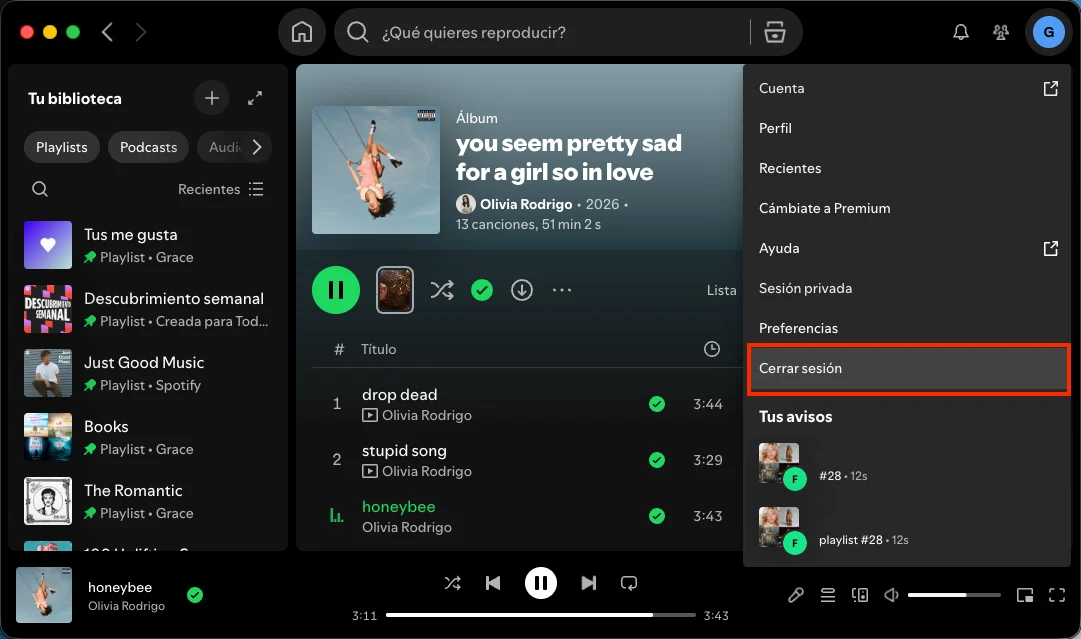Search within the library using the magnifier

[40, 189]
